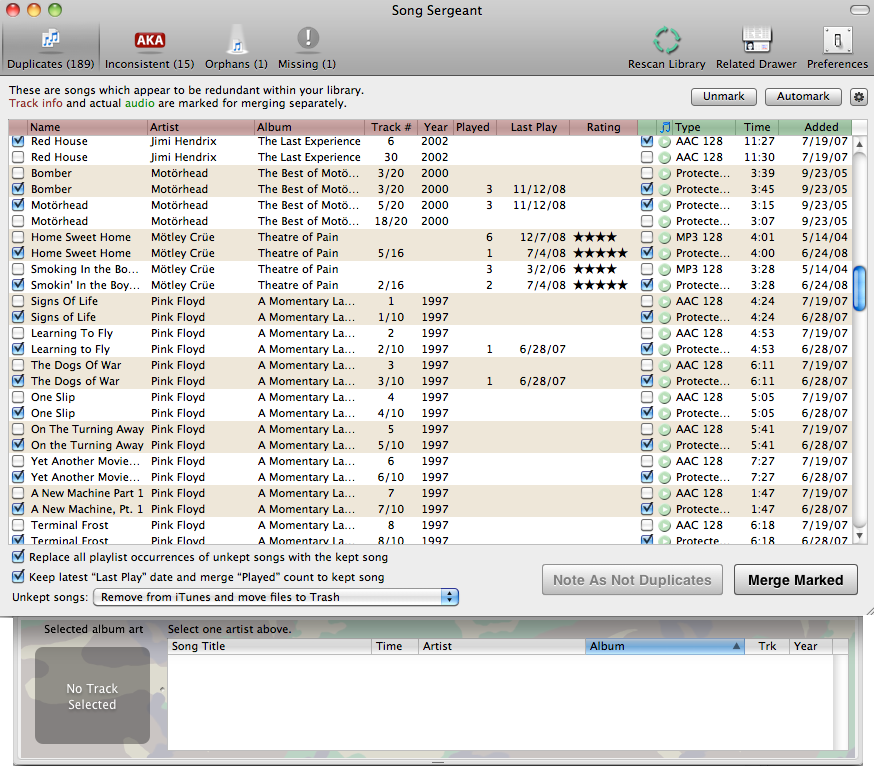Open the Missing songs view

click(307, 49)
